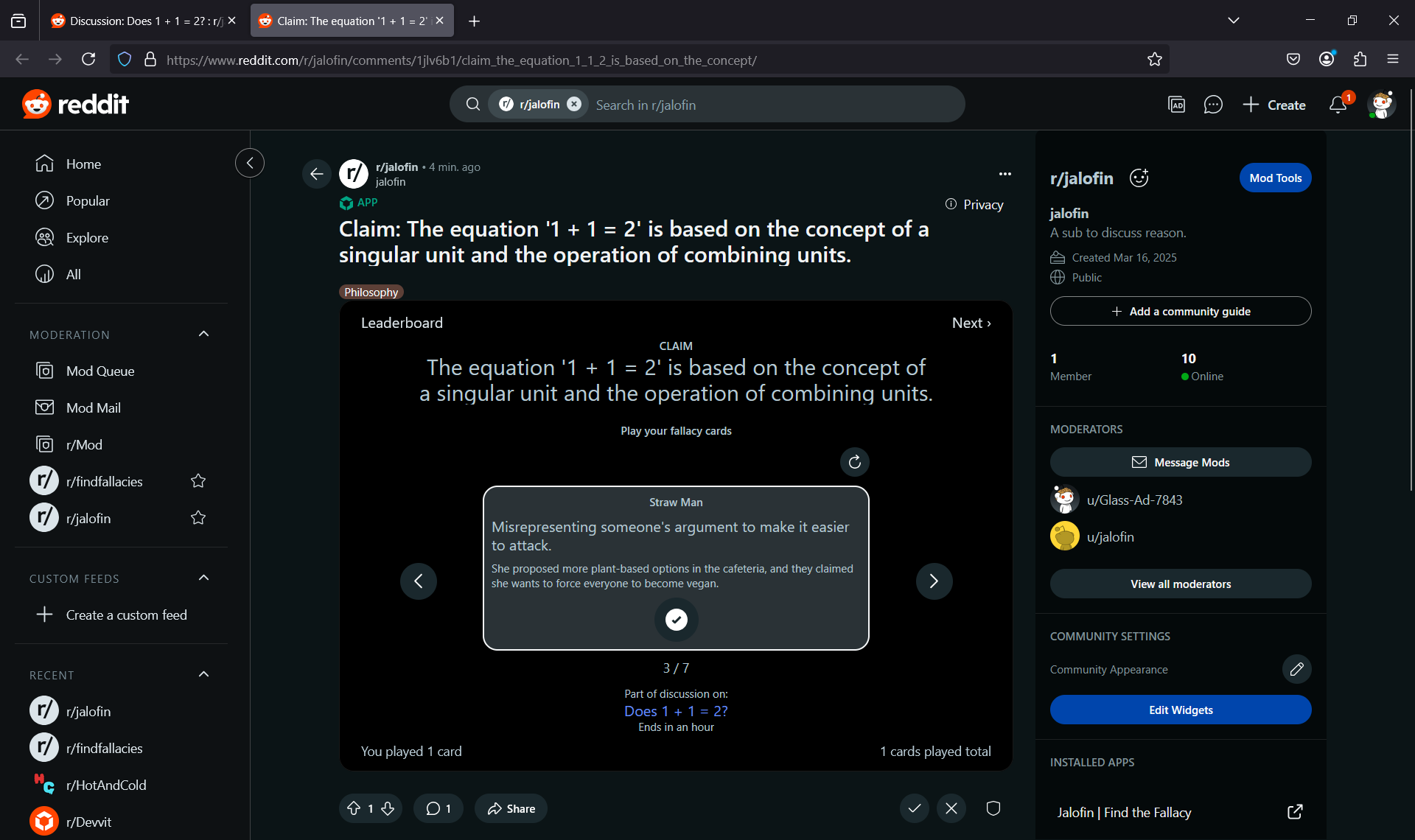Open the 'Does 1 + 1 = 2?' discussion link
1415x840 pixels.
click(676, 711)
